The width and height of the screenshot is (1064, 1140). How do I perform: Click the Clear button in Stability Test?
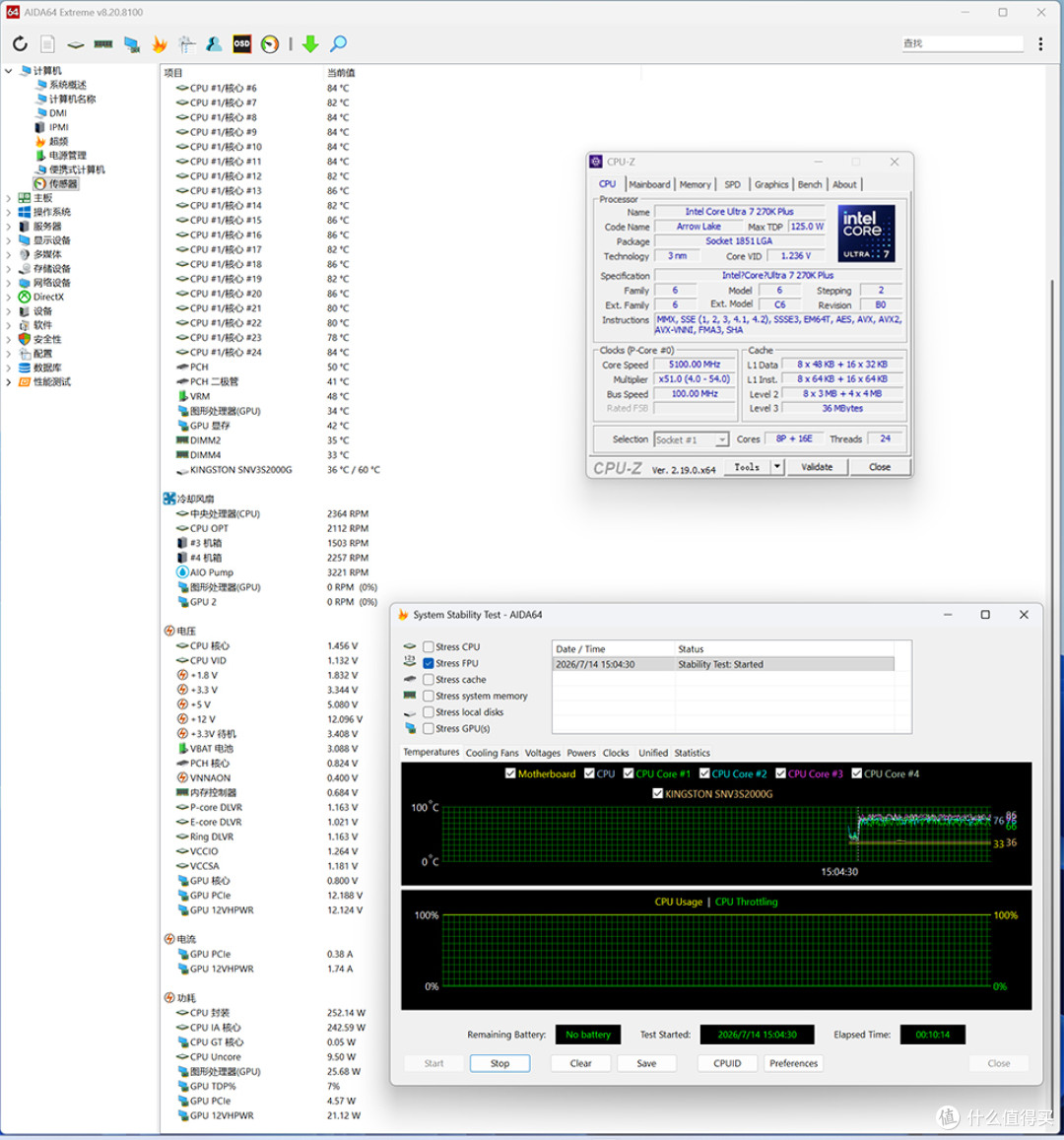click(580, 1063)
